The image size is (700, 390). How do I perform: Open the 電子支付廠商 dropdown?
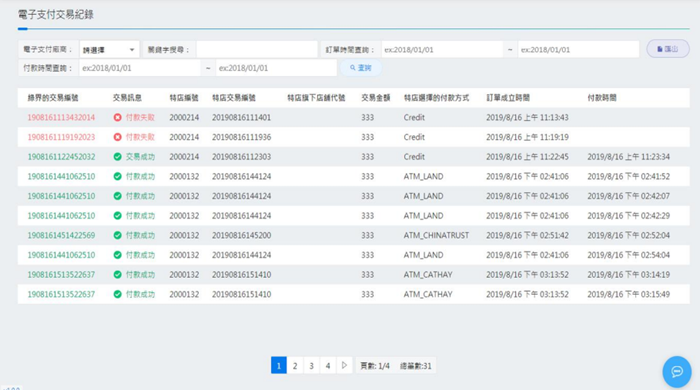pyautogui.click(x=109, y=50)
